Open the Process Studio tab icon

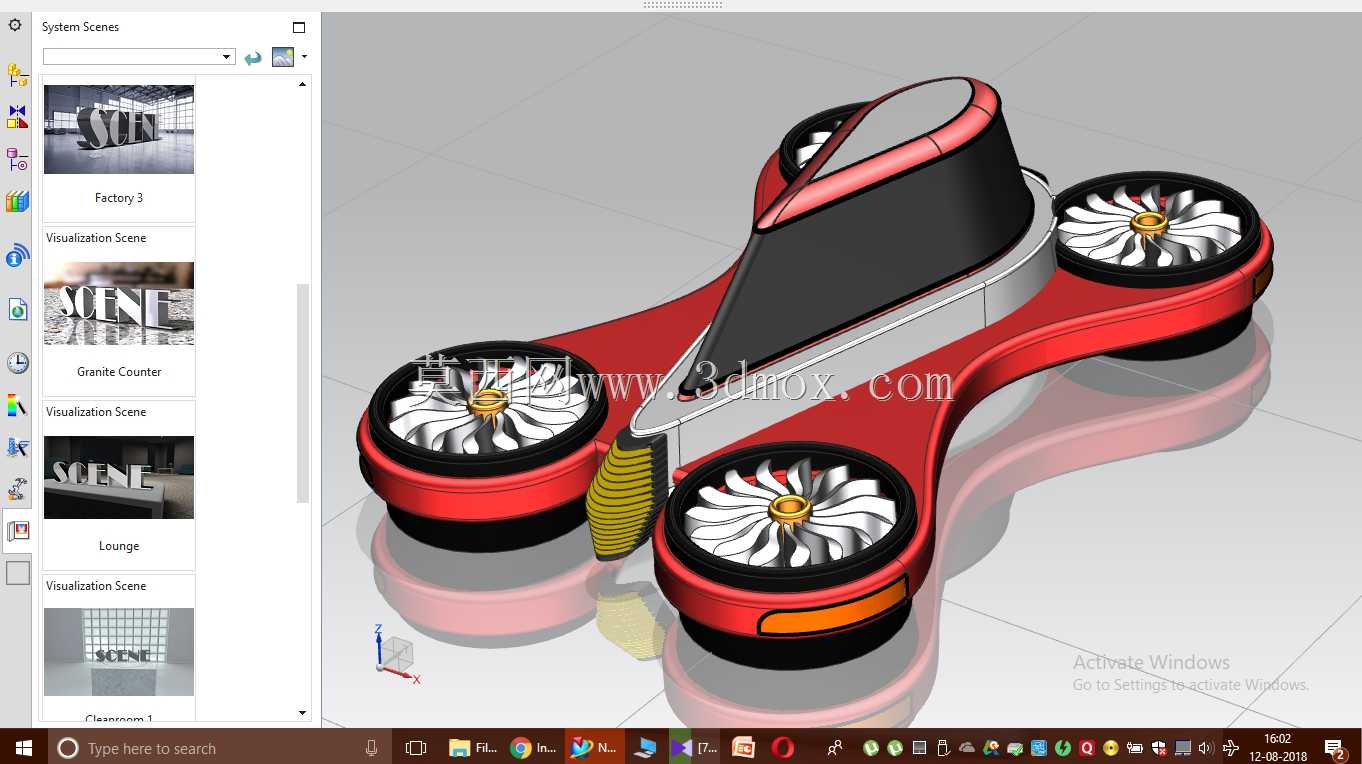coord(17,447)
